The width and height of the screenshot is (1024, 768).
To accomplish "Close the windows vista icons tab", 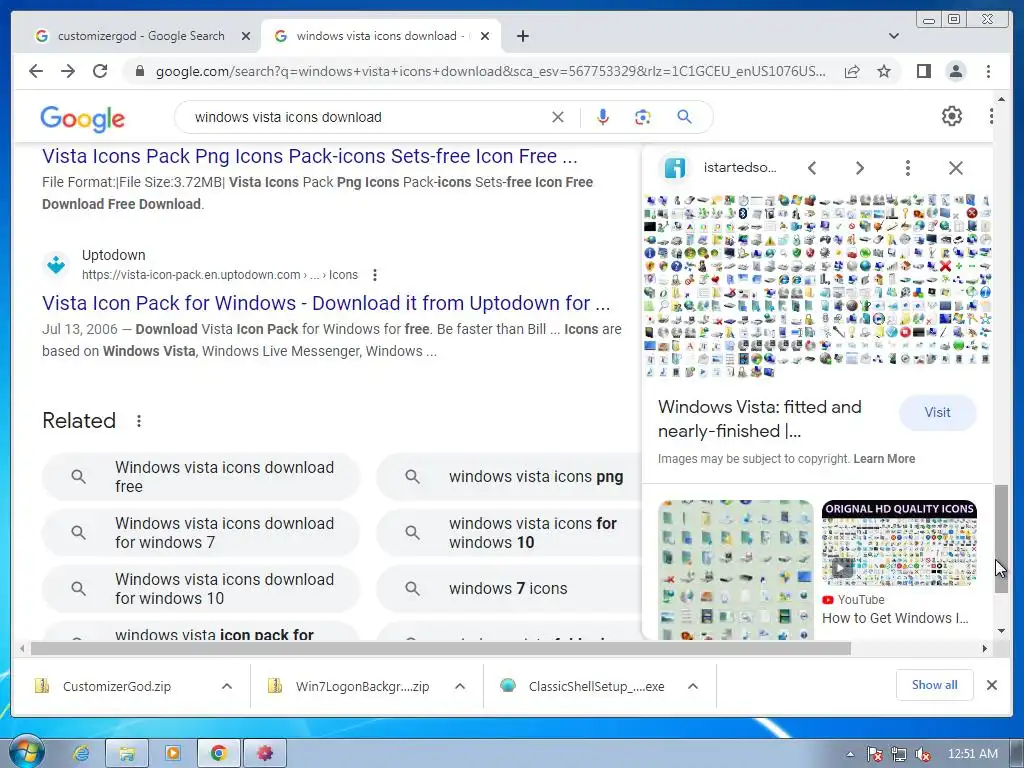I will click(485, 36).
